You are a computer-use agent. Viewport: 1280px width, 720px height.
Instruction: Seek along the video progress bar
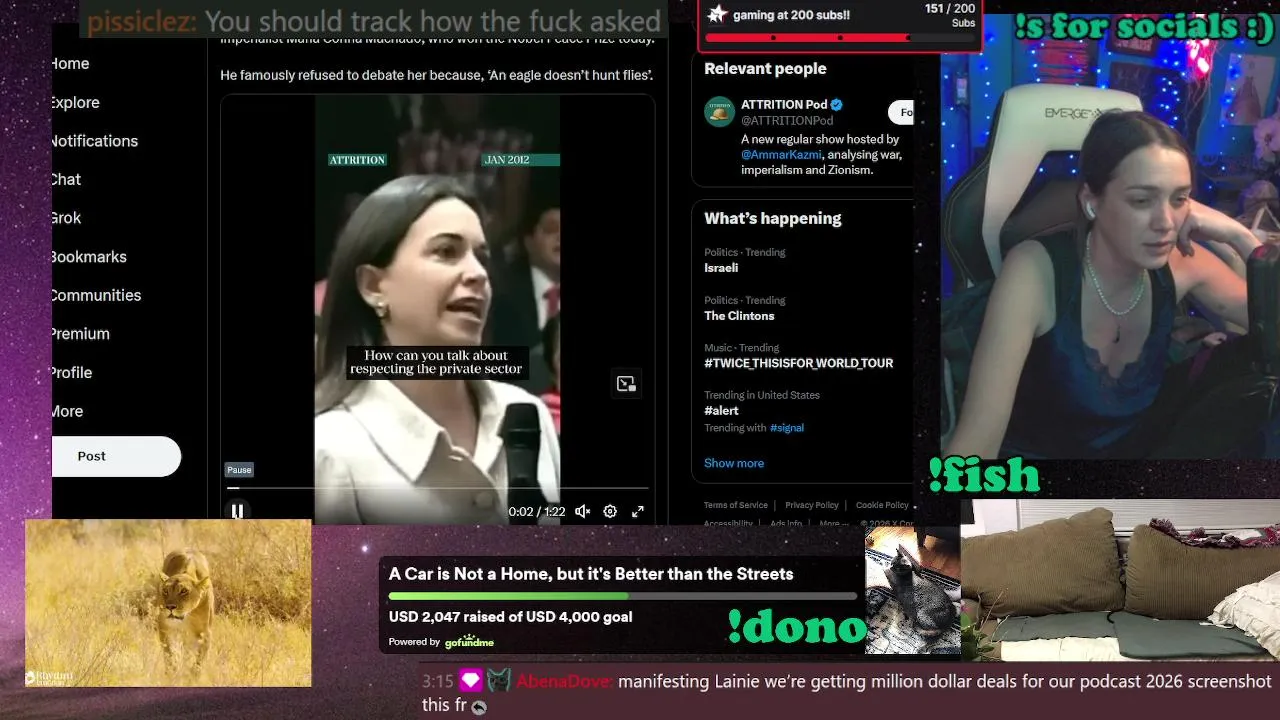[x=438, y=488]
